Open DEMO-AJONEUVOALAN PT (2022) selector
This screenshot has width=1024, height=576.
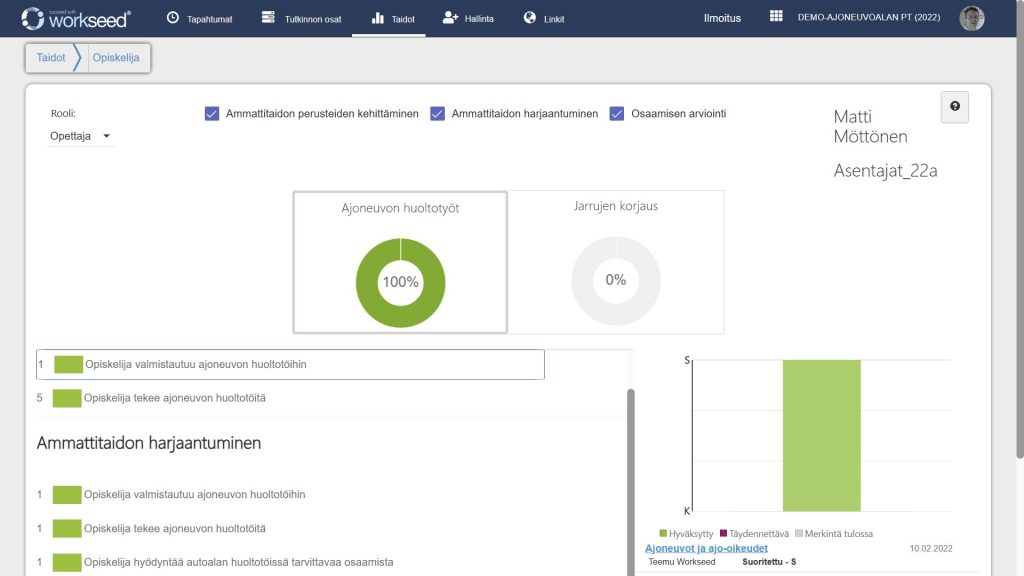[x=868, y=18]
